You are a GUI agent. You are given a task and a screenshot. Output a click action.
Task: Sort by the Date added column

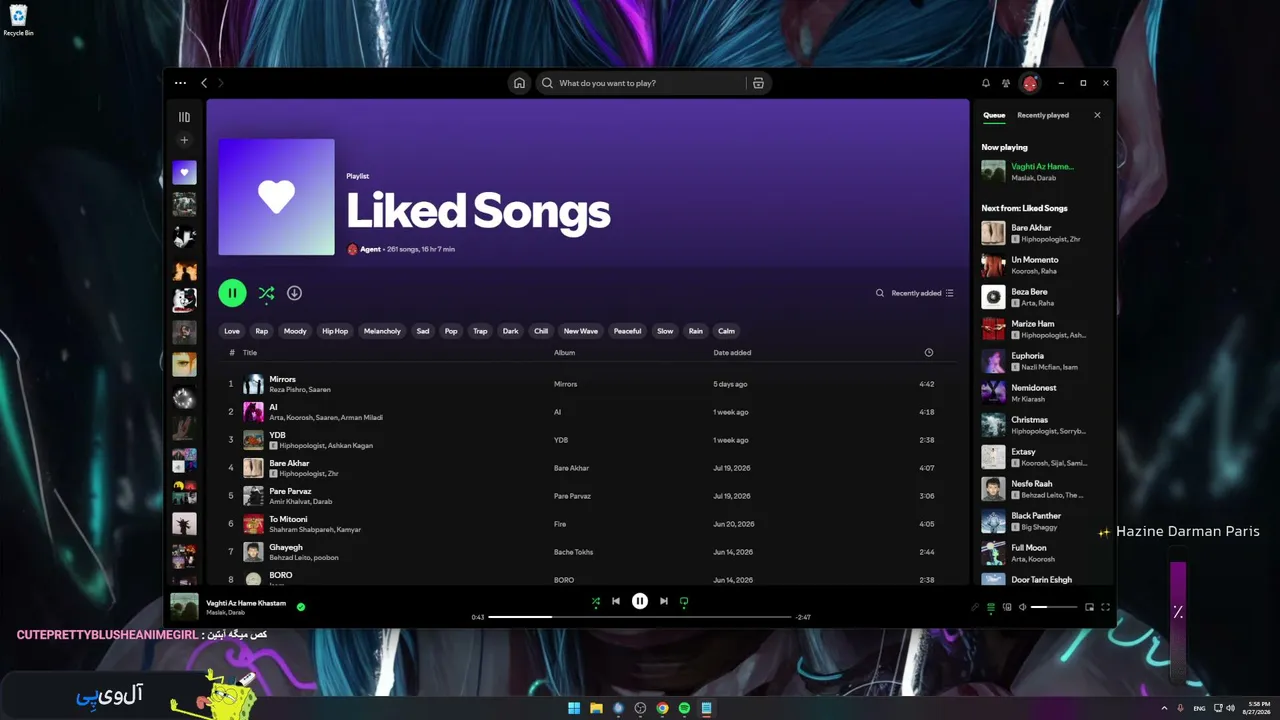point(732,353)
